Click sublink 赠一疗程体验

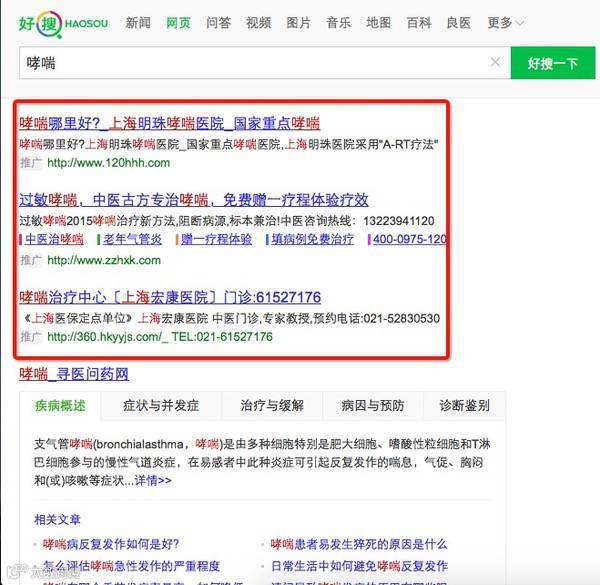click(216, 240)
